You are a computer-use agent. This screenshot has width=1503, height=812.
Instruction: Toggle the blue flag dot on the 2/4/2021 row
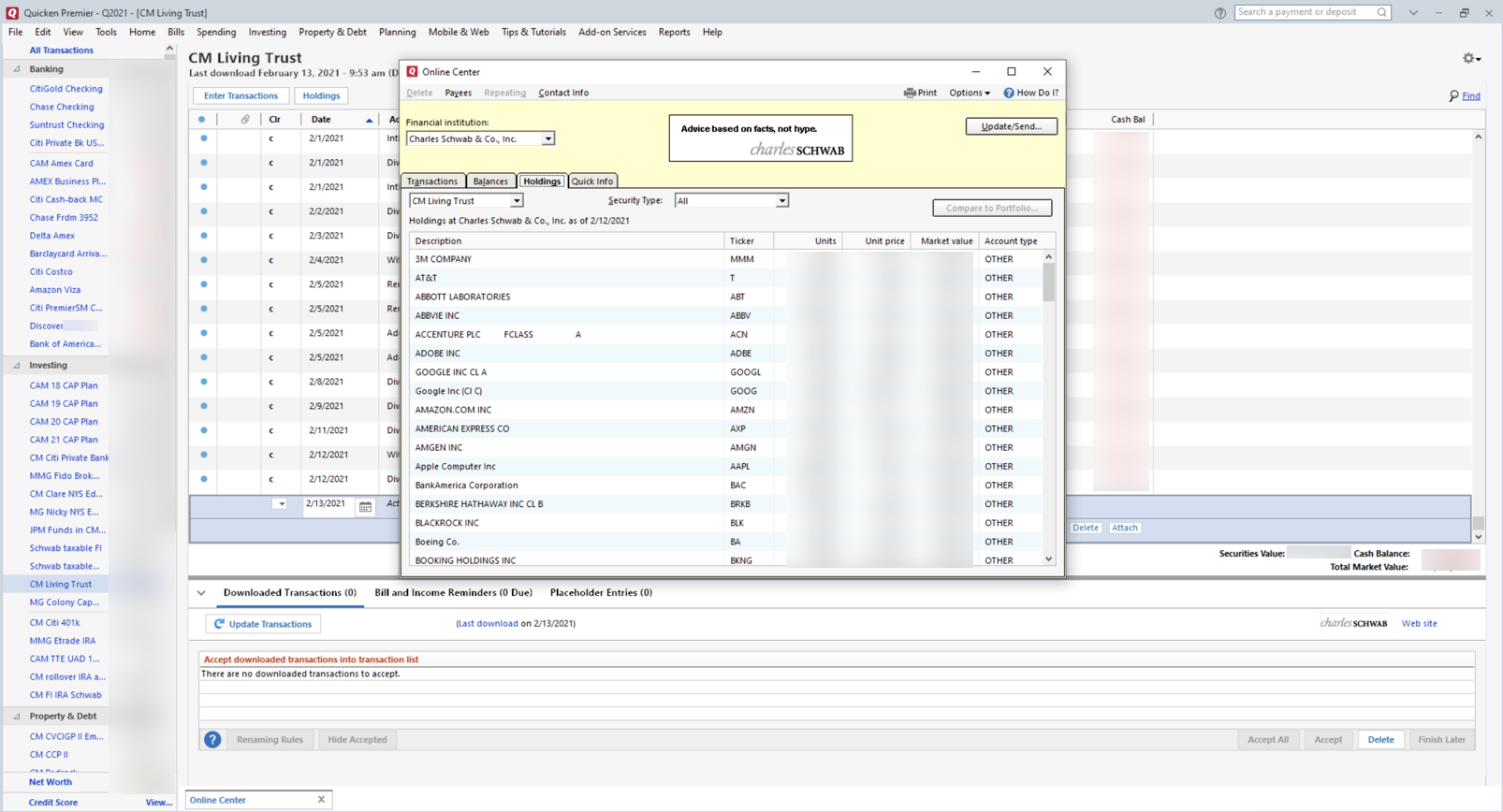203,260
